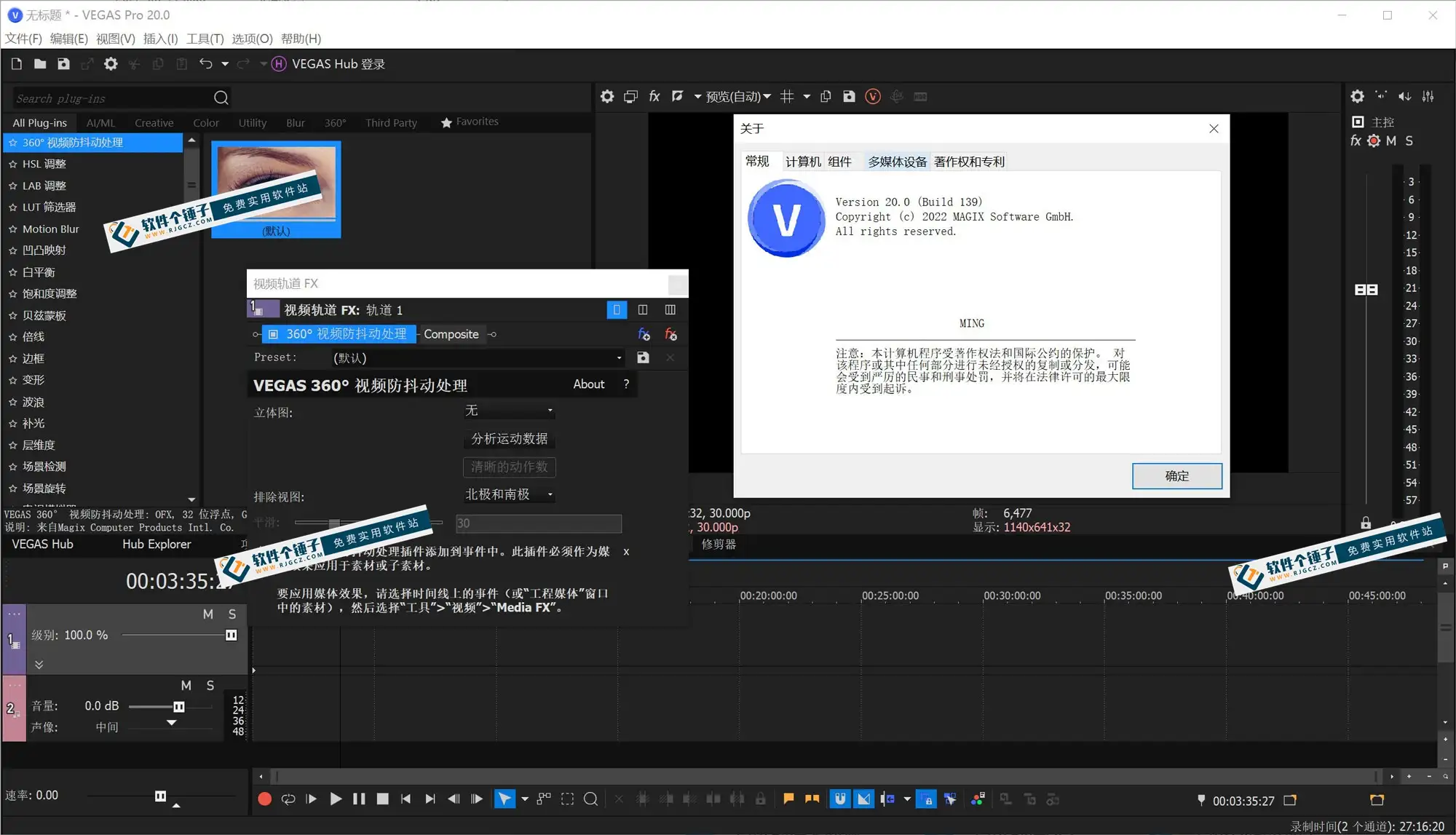The height and width of the screenshot is (835, 1456).
Task: Open project using the folder icon
Action: (40, 64)
